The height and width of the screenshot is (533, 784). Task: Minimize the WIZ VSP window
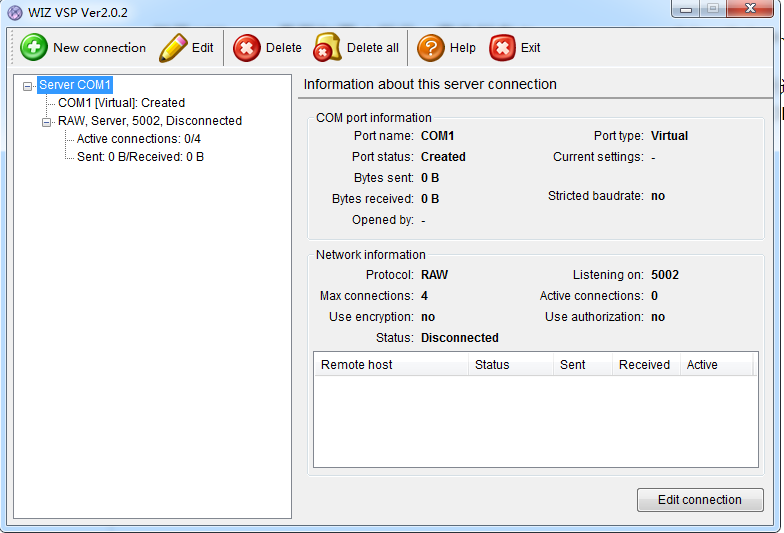686,8
